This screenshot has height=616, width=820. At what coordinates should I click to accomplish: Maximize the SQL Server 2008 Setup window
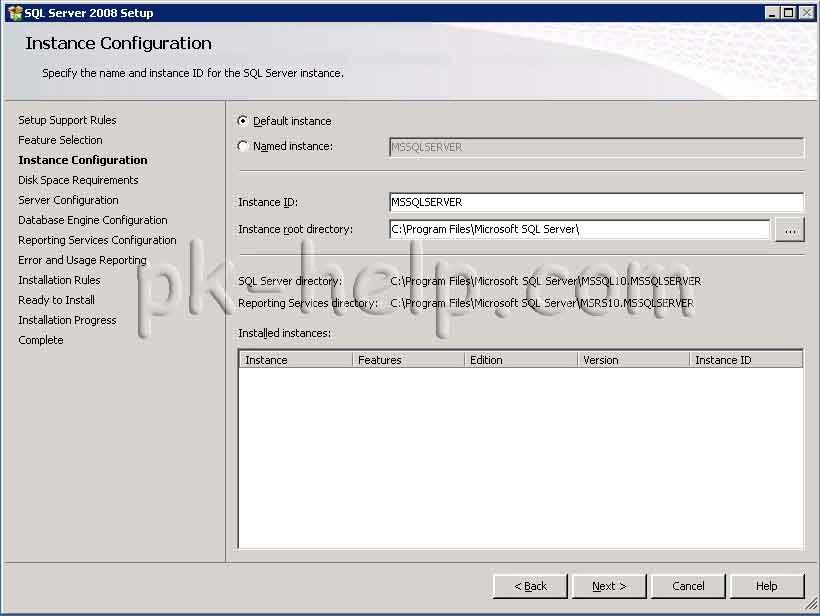click(789, 13)
